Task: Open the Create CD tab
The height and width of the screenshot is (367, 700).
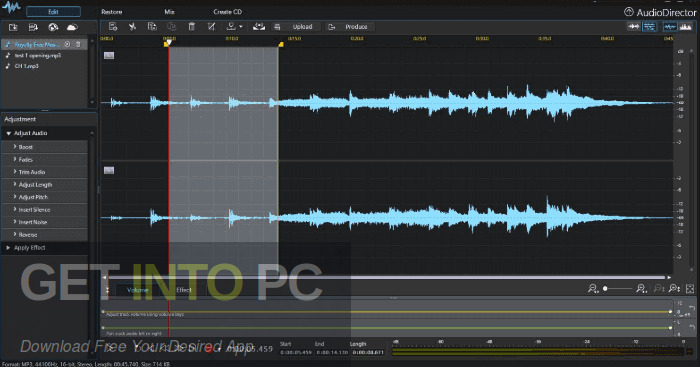Action: click(227, 12)
